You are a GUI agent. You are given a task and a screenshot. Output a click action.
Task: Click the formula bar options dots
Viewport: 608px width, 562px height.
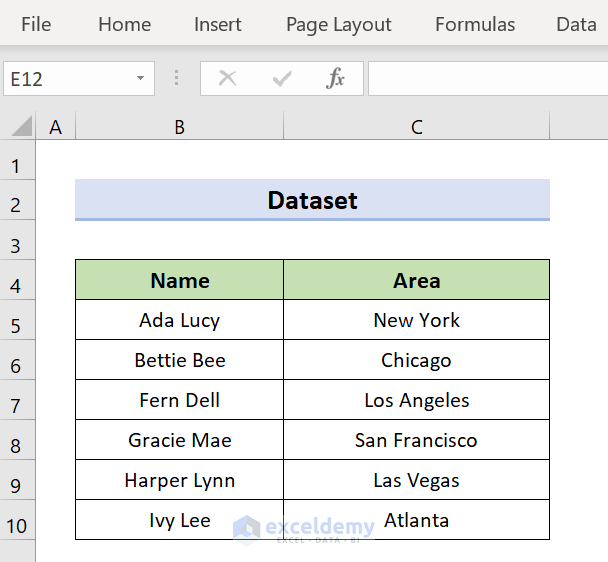tap(177, 79)
